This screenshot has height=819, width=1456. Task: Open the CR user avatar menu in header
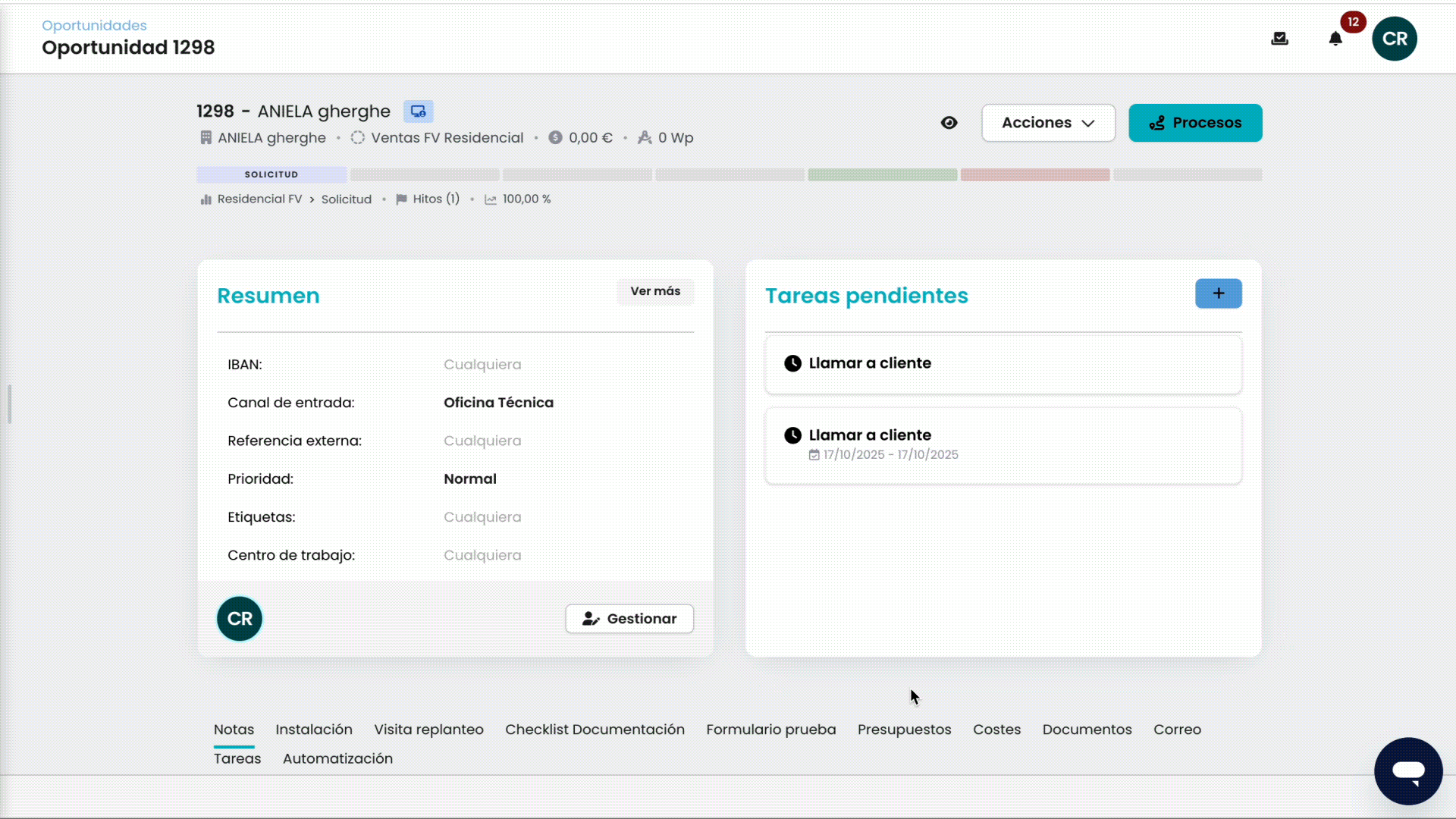1395,39
